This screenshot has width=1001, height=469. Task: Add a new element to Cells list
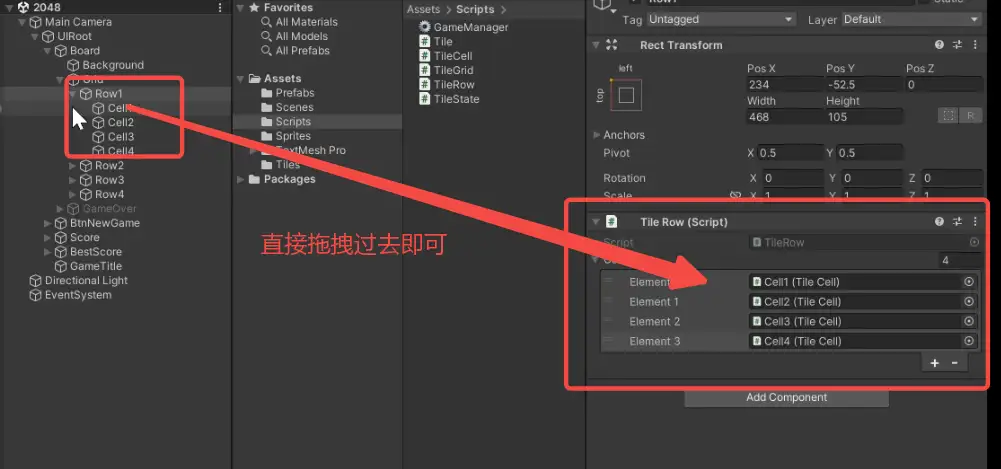(x=935, y=363)
